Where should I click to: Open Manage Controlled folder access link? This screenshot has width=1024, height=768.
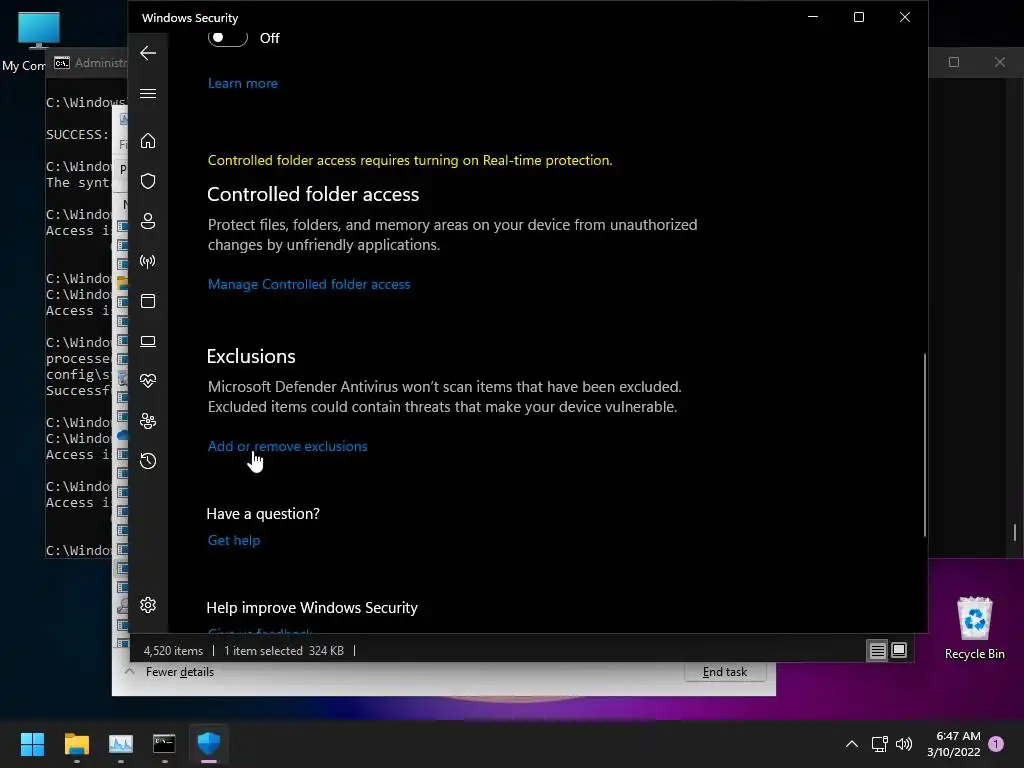(x=309, y=284)
